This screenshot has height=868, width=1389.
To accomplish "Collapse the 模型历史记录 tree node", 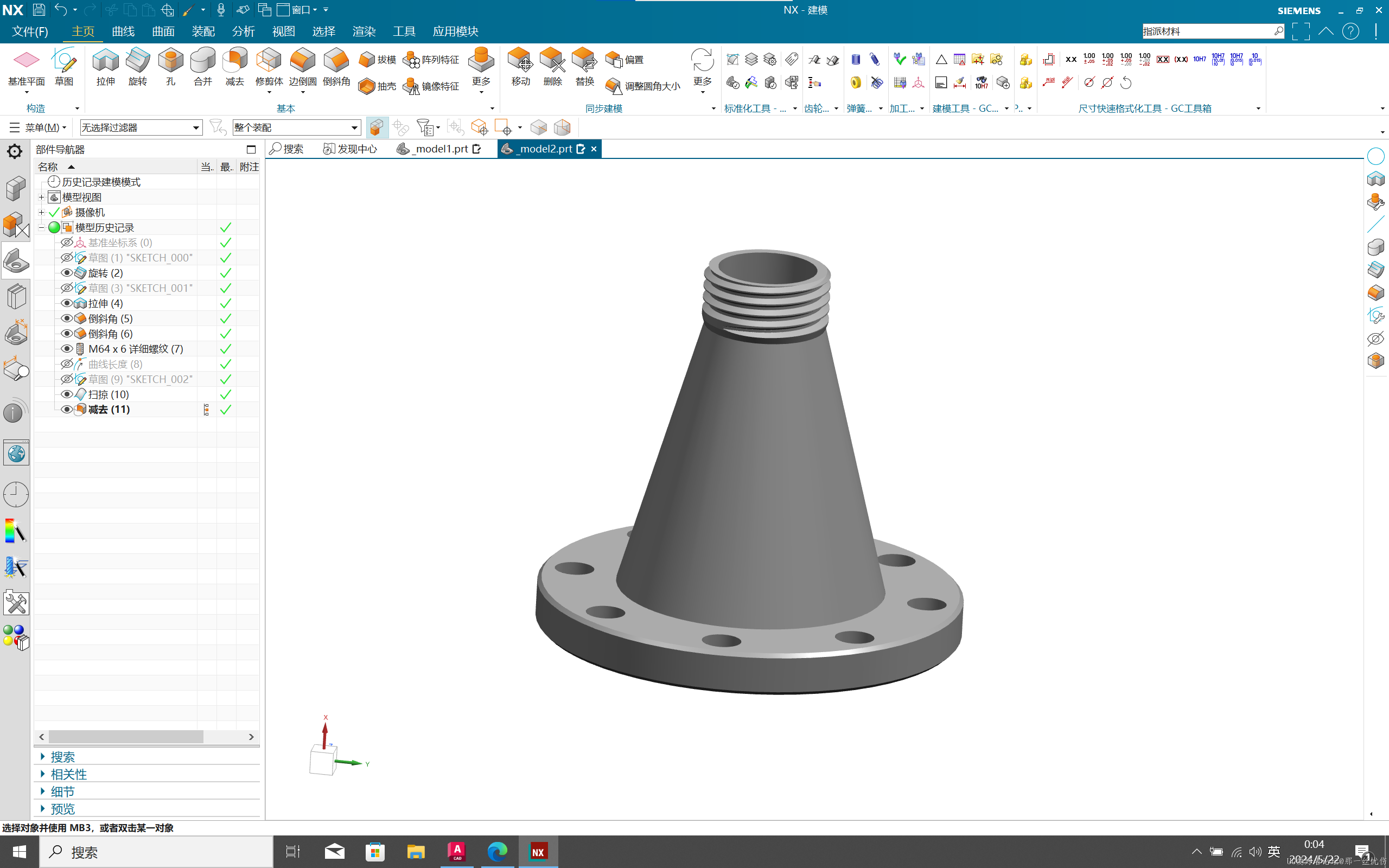I will tap(41, 227).
